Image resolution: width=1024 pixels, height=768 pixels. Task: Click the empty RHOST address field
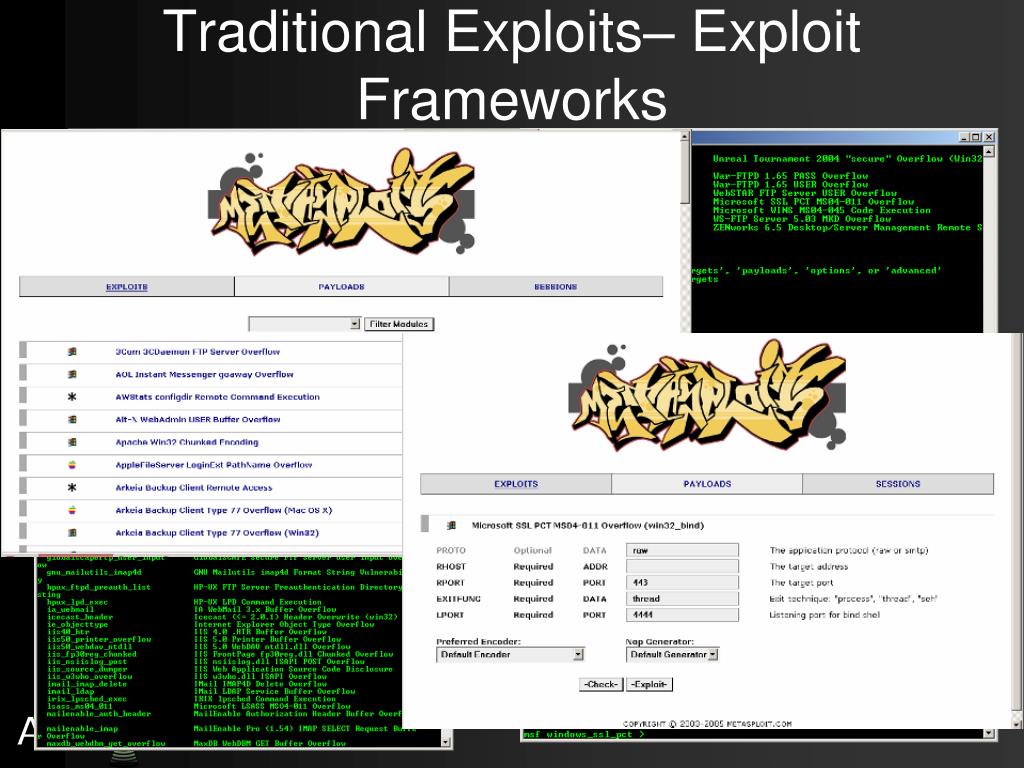tap(682, 566)
